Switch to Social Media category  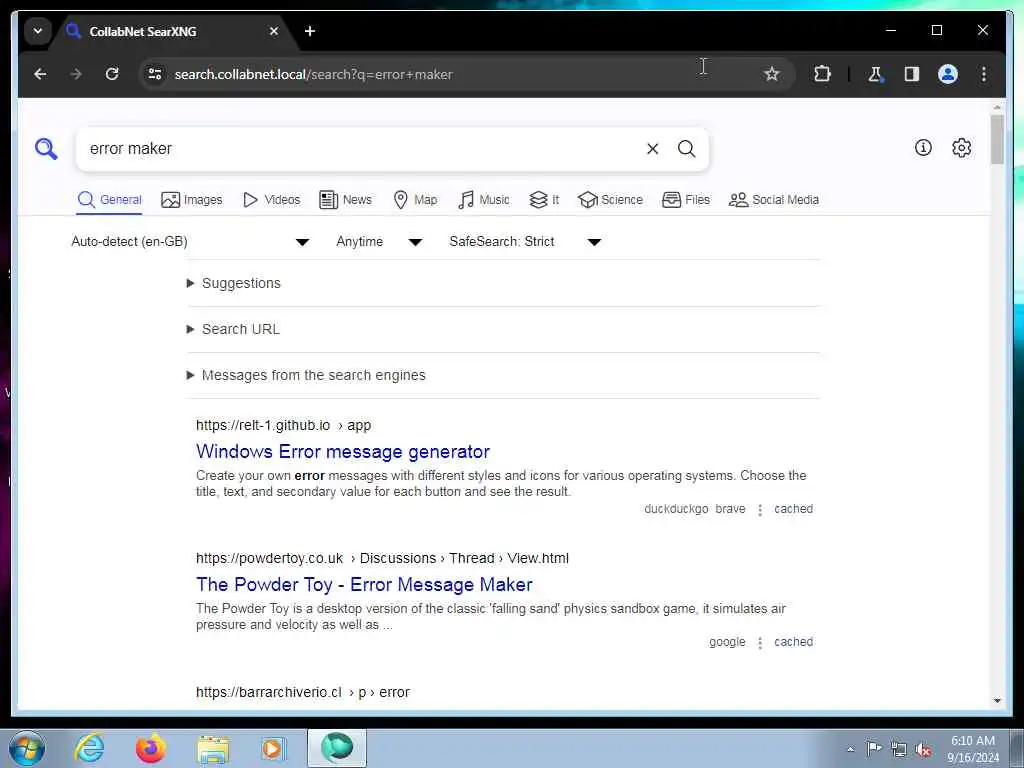774,200
